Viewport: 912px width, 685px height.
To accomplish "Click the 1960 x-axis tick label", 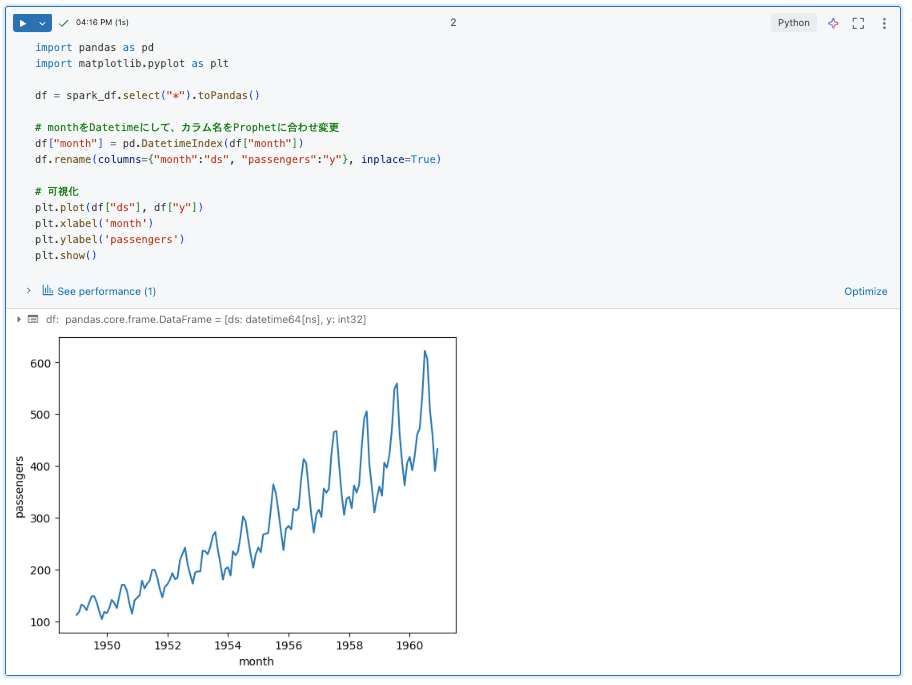I will click(409, 645).
